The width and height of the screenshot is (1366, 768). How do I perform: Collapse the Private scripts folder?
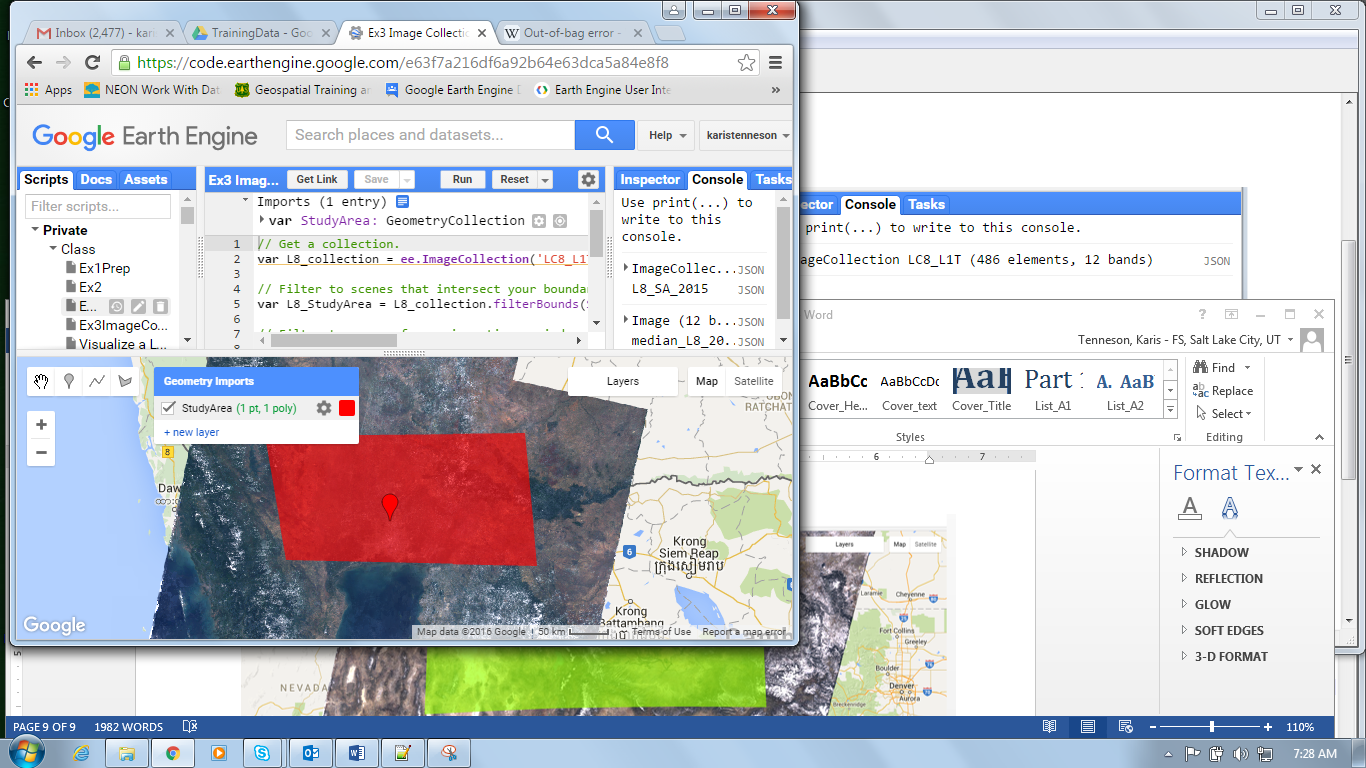[35, 230]
